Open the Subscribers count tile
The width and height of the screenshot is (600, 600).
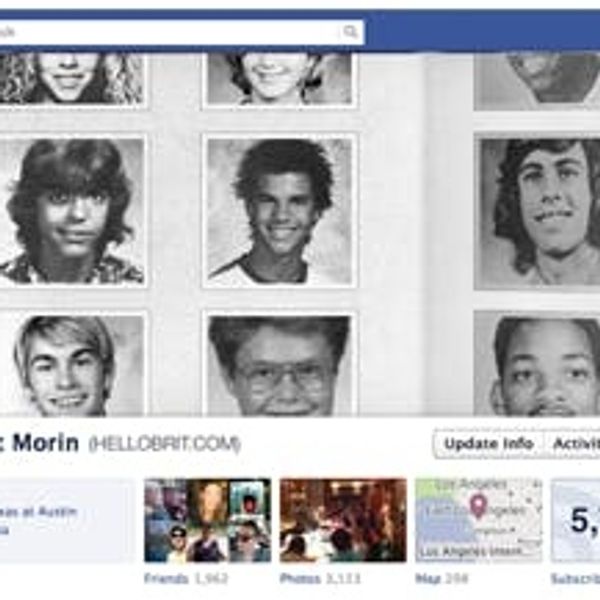point(576,520)
